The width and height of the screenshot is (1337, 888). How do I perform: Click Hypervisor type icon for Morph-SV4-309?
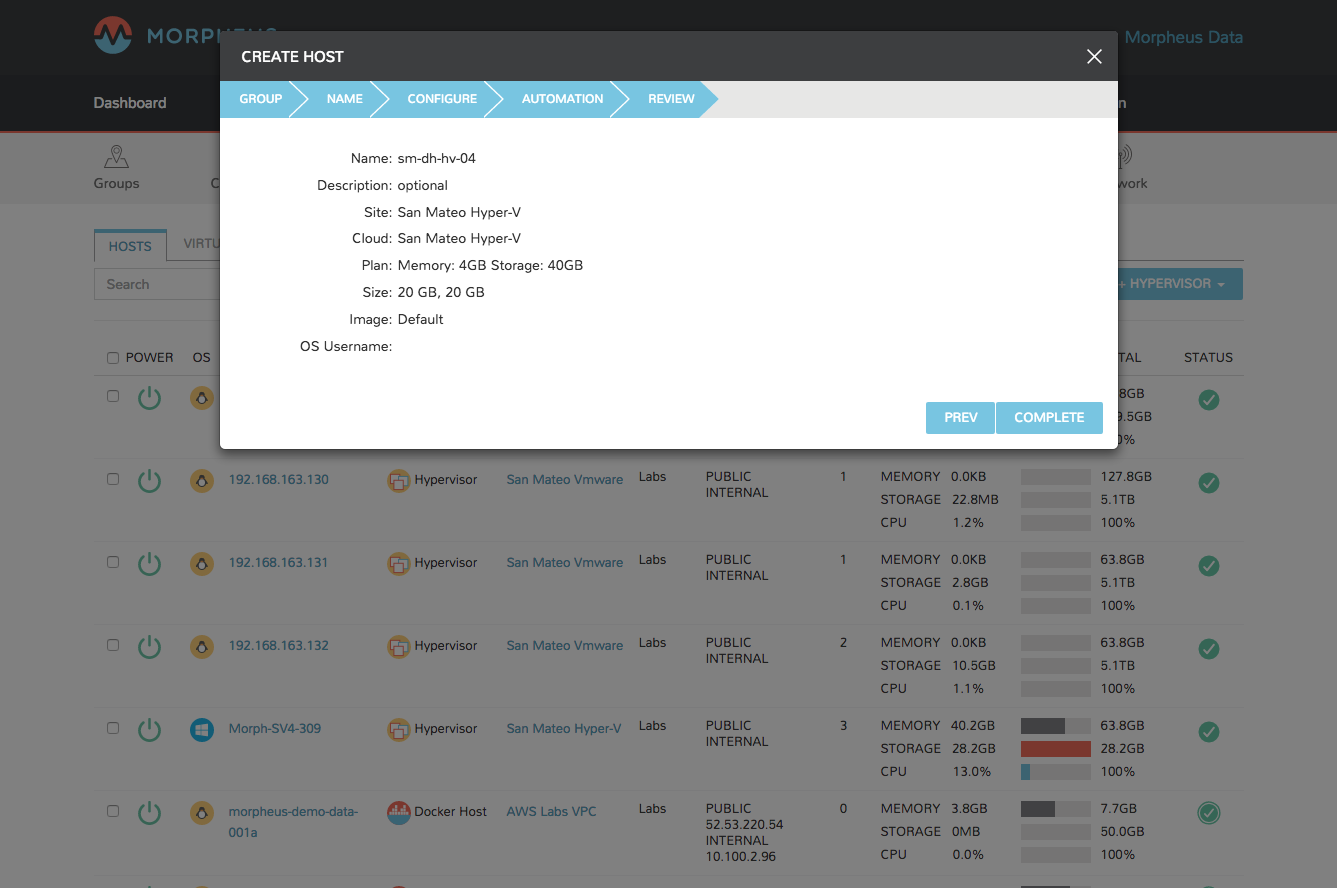point(399,730)
